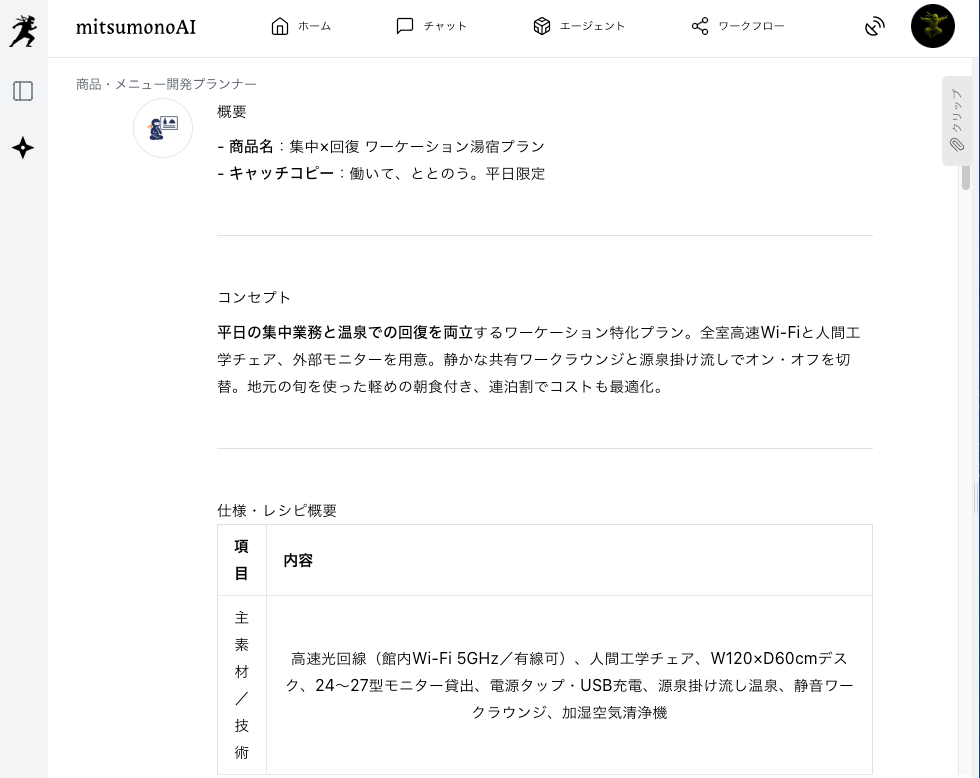Click the running ninja logo icon

[x=23, y=30]
